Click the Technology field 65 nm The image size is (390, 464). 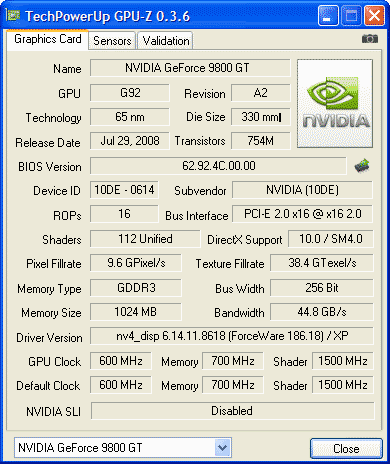point(130,117)
